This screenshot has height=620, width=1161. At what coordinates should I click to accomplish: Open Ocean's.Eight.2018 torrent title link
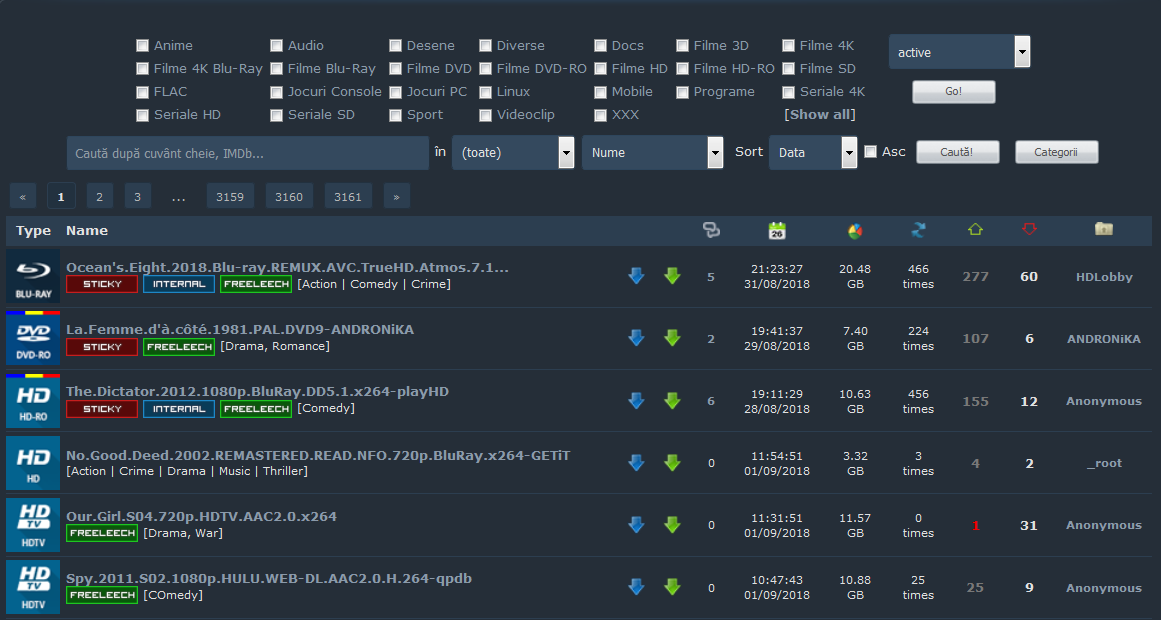287,267
